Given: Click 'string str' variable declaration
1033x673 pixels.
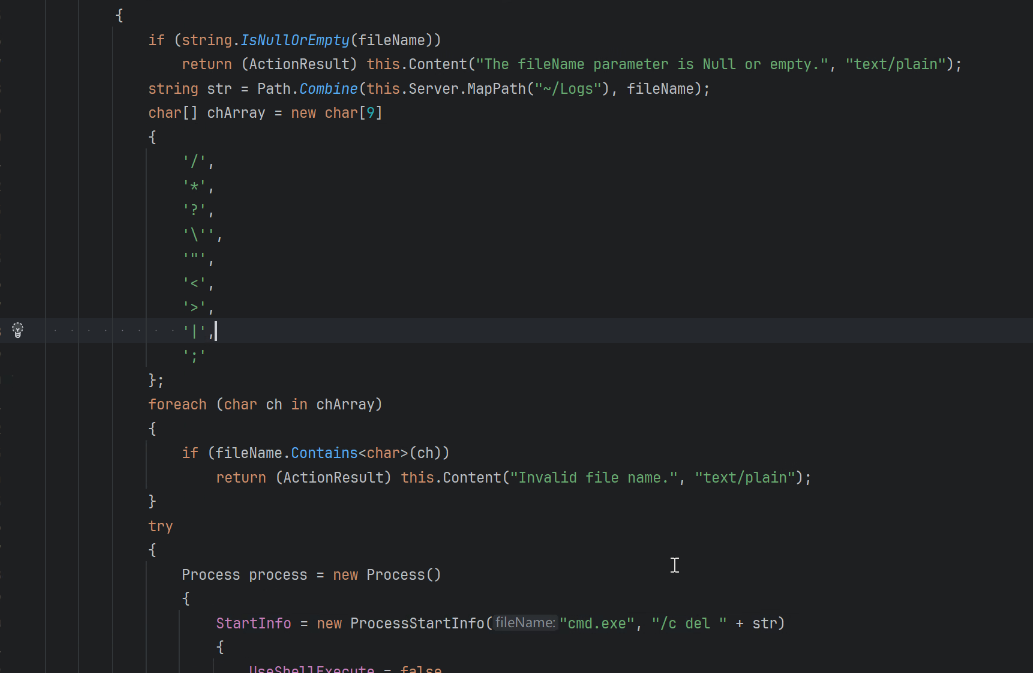Looking at the screenshot, I should 190,89.
